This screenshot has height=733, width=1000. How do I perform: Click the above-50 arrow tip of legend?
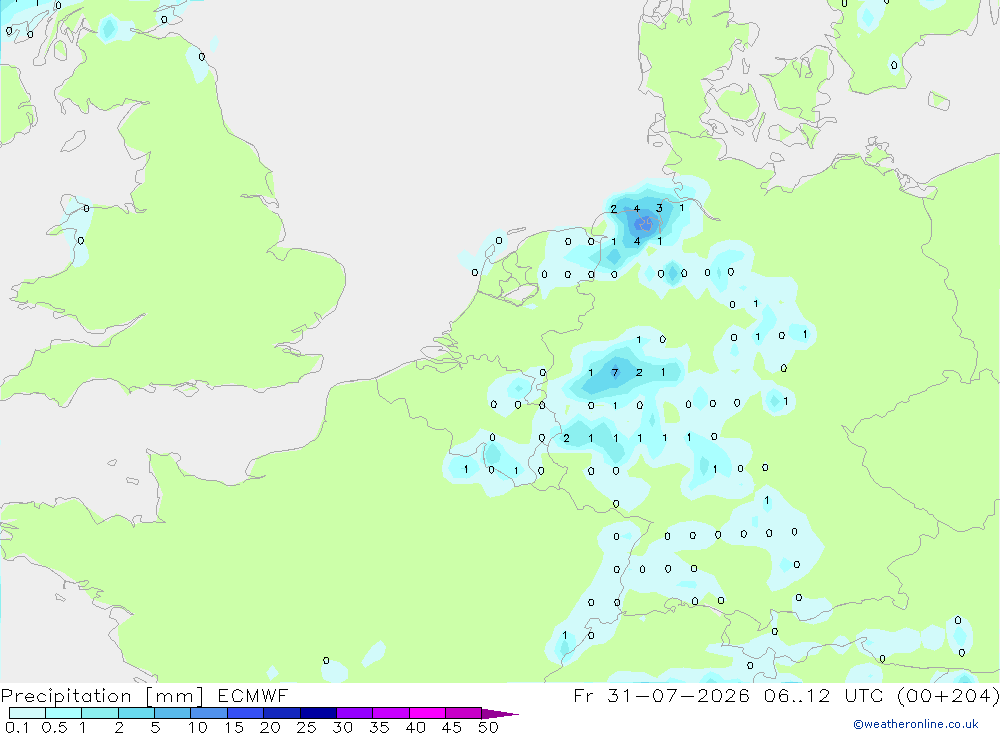(x=499, y=713)
